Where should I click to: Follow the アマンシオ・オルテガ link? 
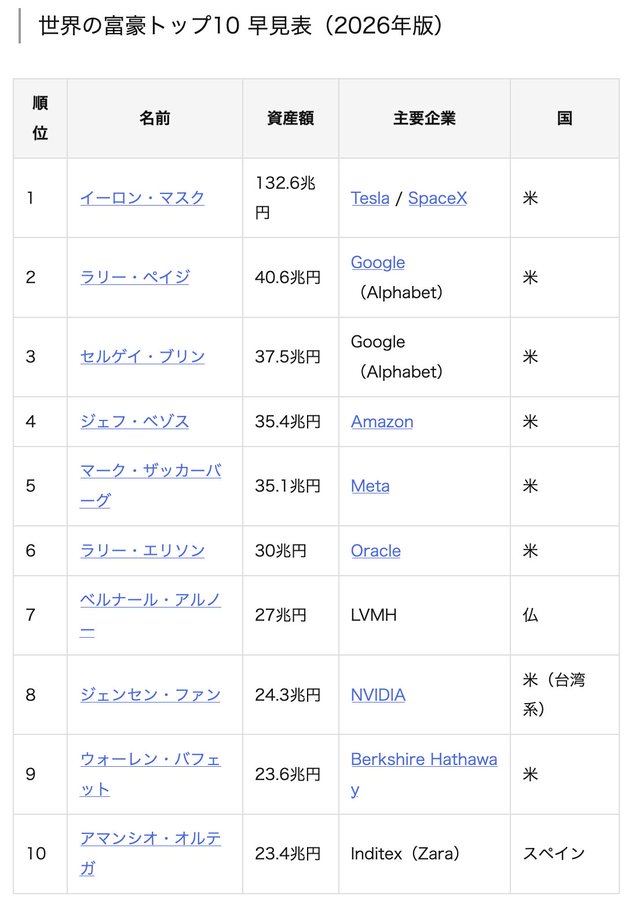(150, 853)
